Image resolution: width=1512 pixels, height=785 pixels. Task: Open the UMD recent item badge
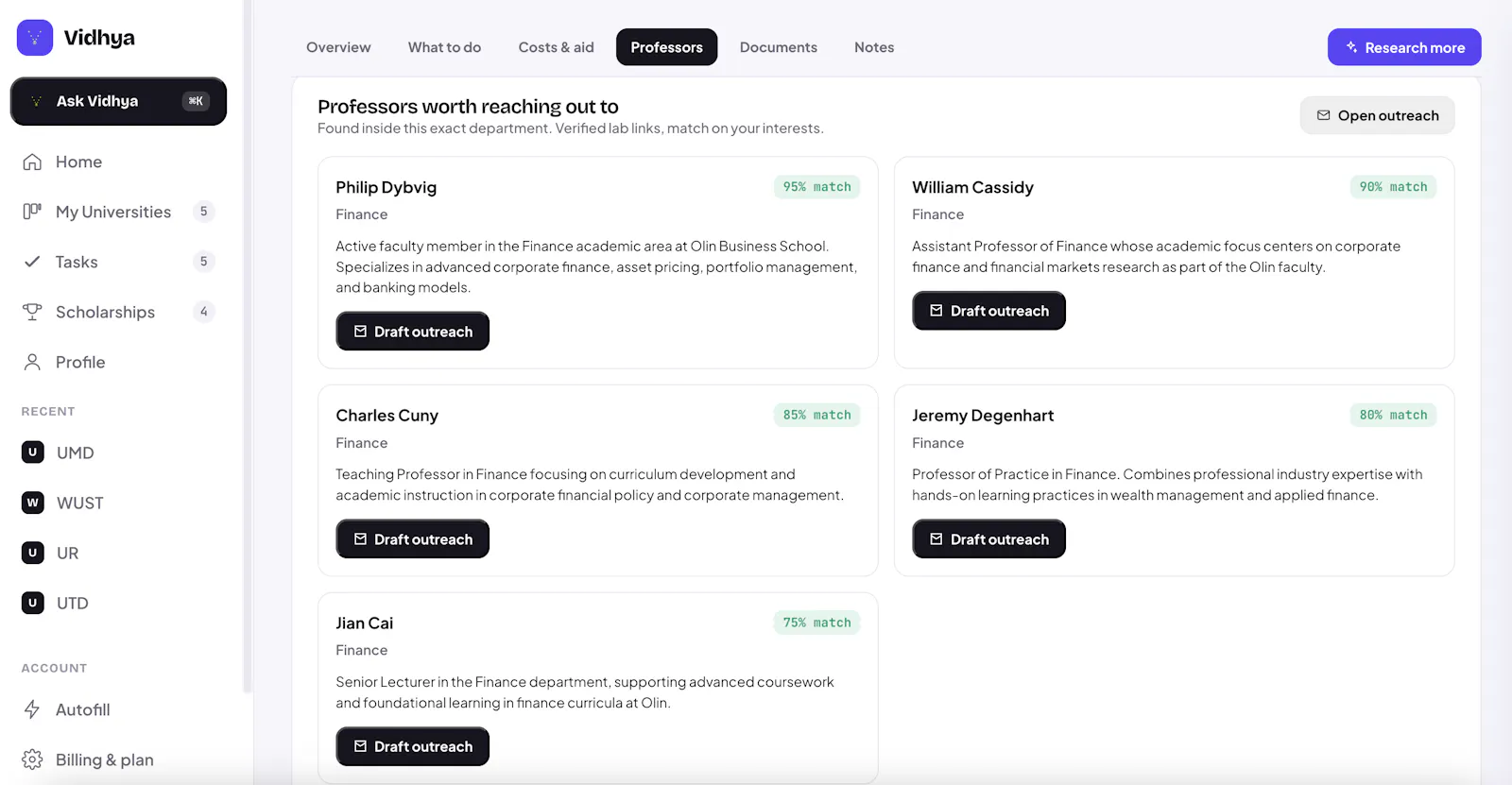pyautogui.click(x=33, y=452)
